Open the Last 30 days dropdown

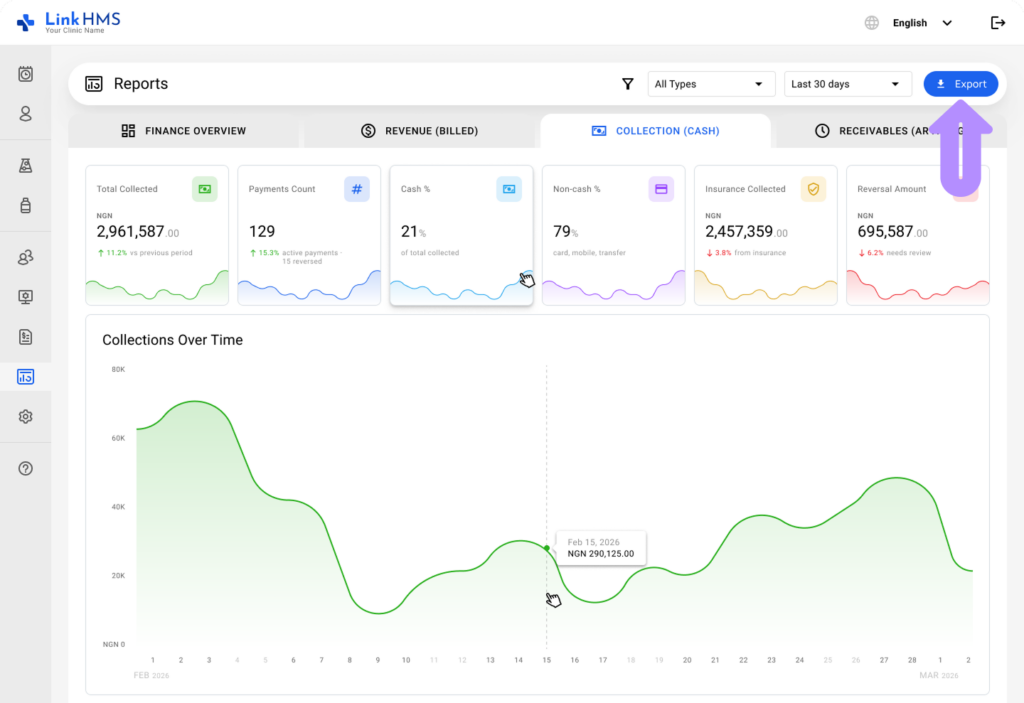point(848,84)
